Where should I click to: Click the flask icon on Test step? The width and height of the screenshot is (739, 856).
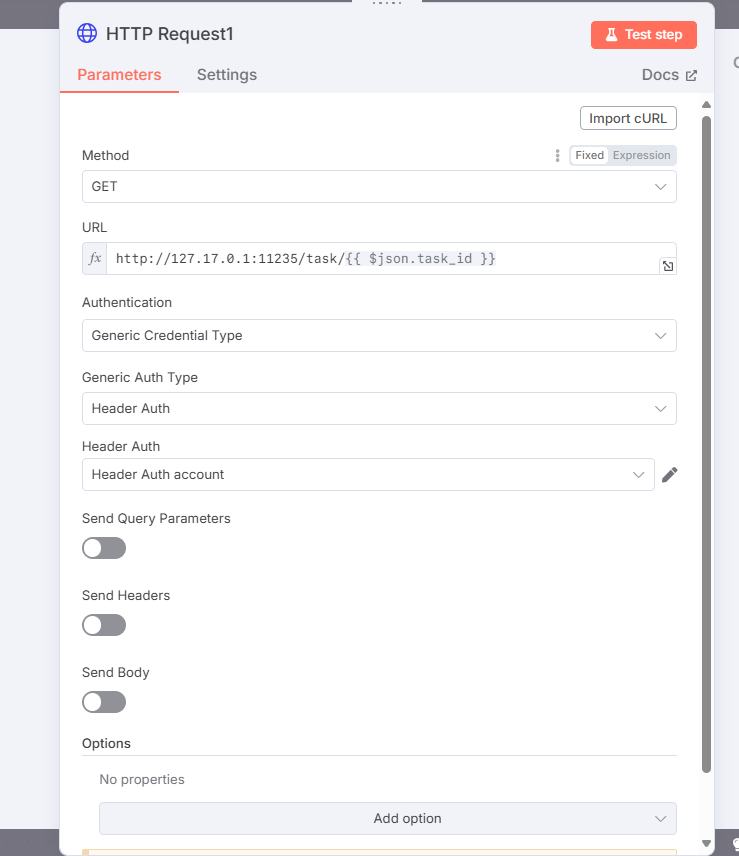pyautogui.click(x=610, y=35)
